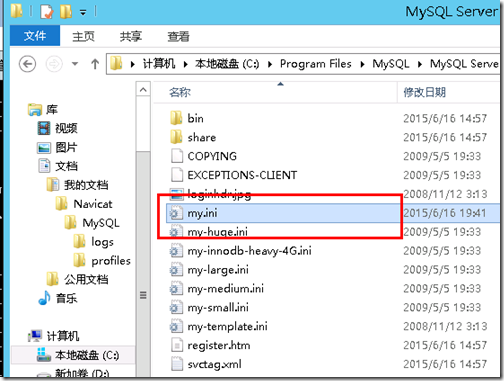Expand the chevron after 本地磁盘 (C:) breadcrumb
504x381 pixels.
pos(270,64)
